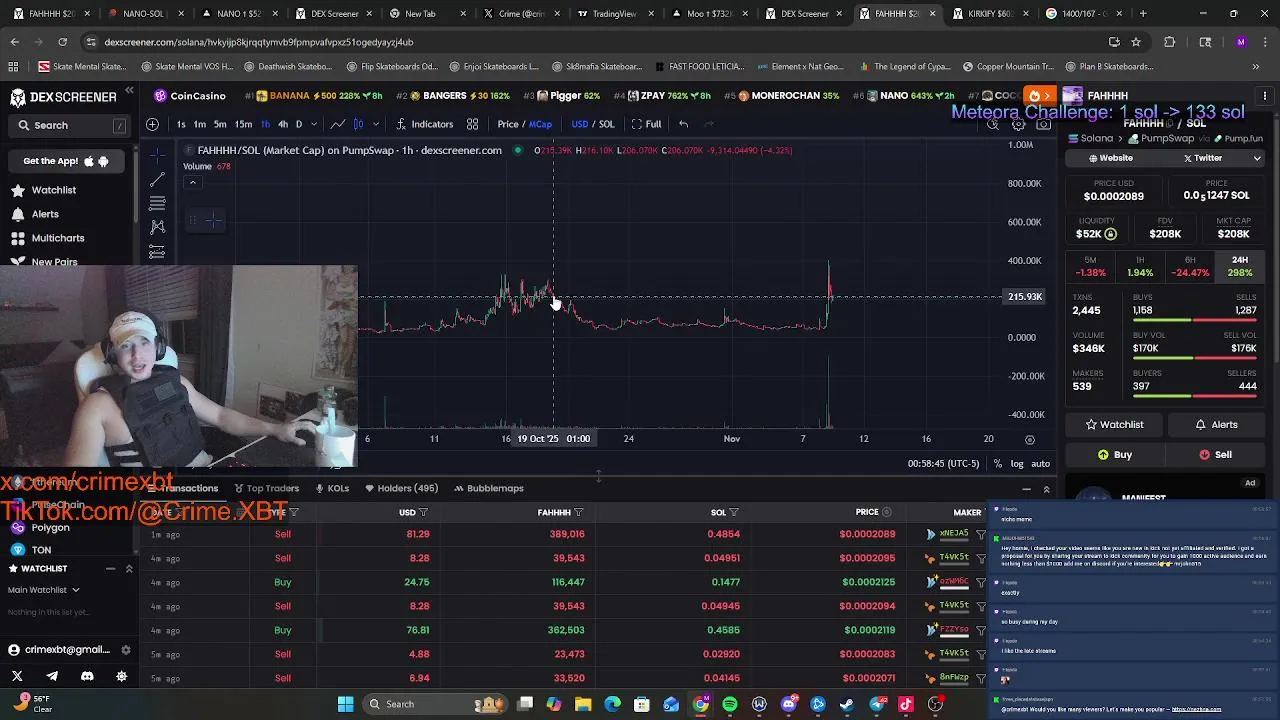Toggle log scale on chart
1280x720 pixels.
(1017, 464)
